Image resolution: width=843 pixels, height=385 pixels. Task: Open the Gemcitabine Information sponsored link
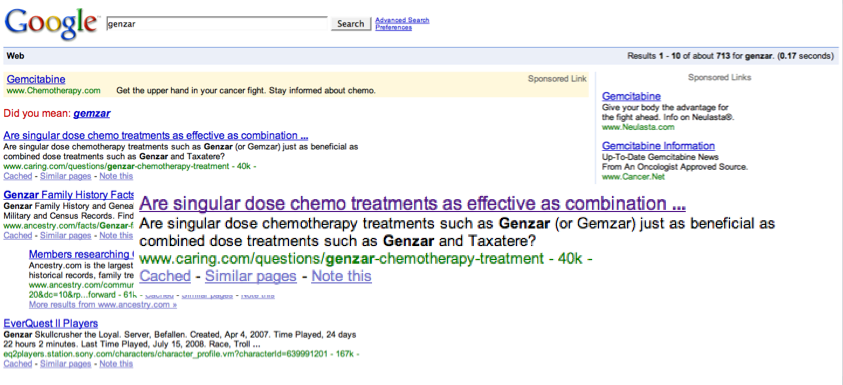pyautogui.click(x=659, y=146)
